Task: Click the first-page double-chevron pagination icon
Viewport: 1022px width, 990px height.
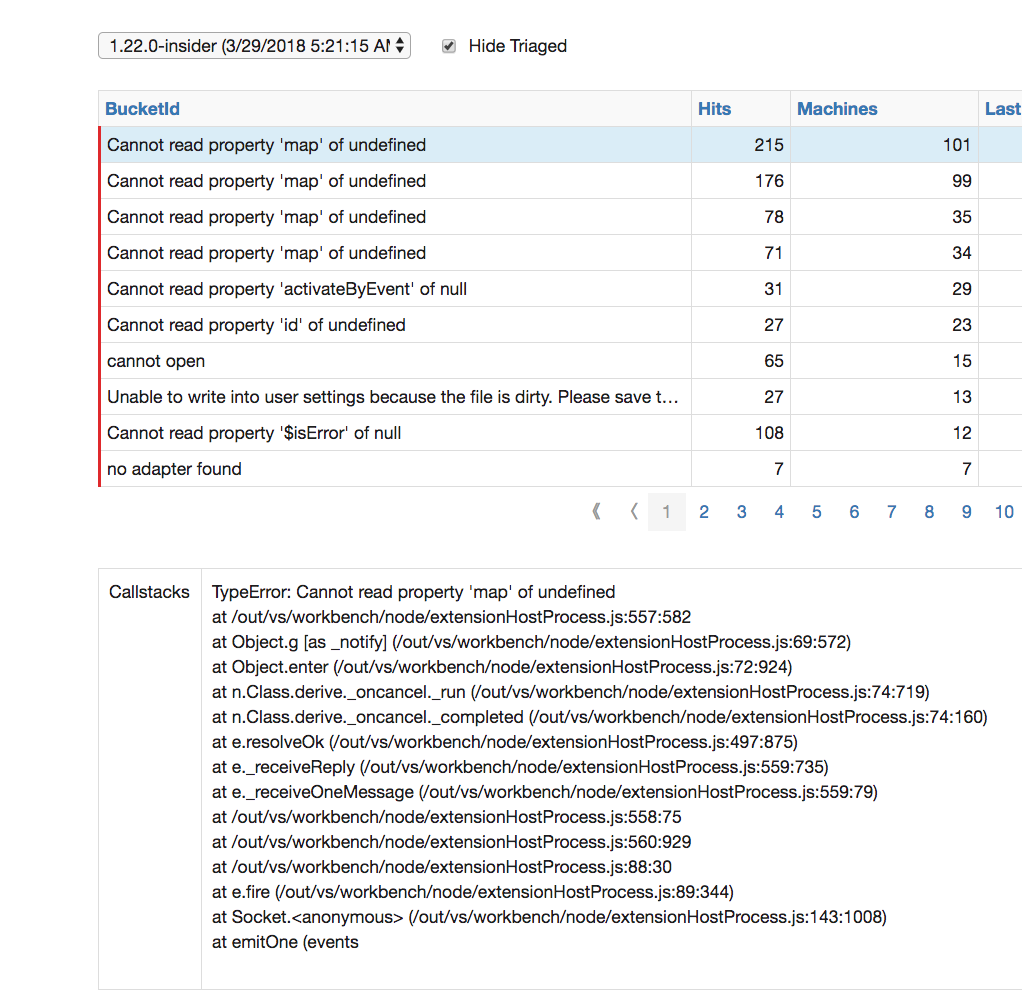Action: click(x=596, y=511)
